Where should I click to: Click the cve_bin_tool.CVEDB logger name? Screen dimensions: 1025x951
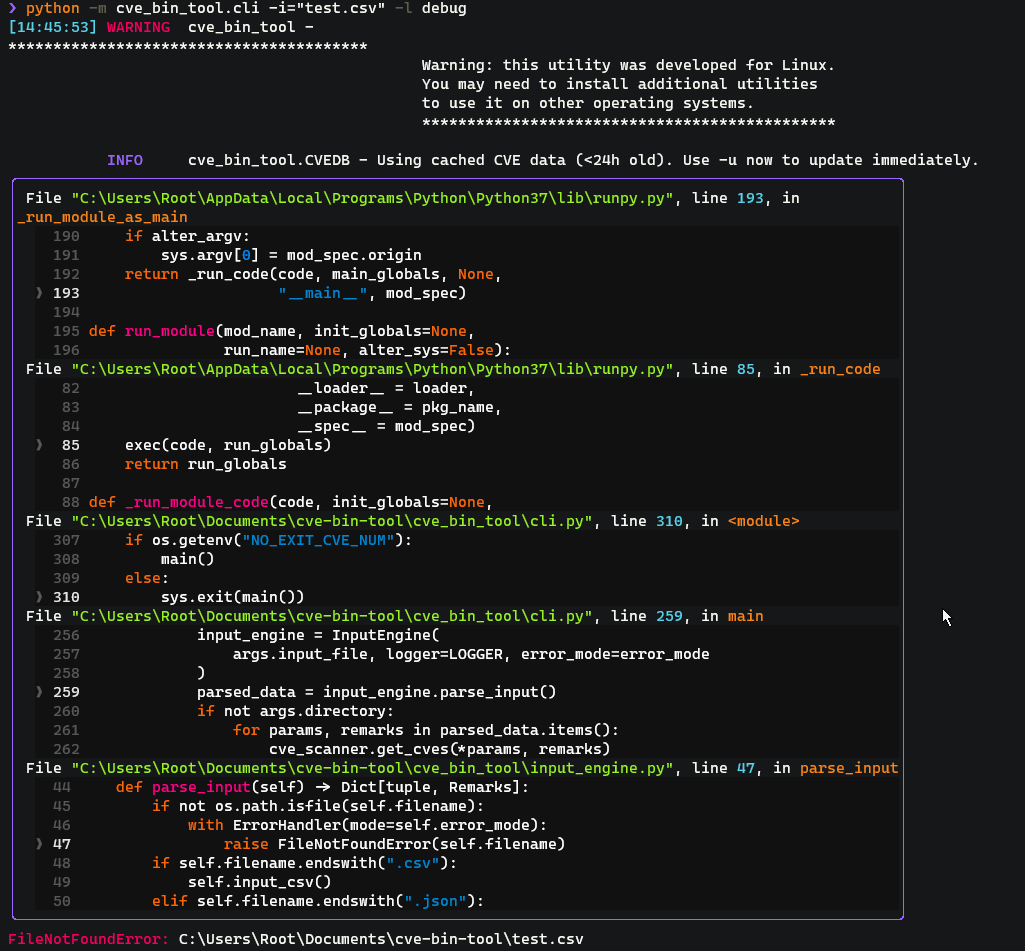coord(269,160)
